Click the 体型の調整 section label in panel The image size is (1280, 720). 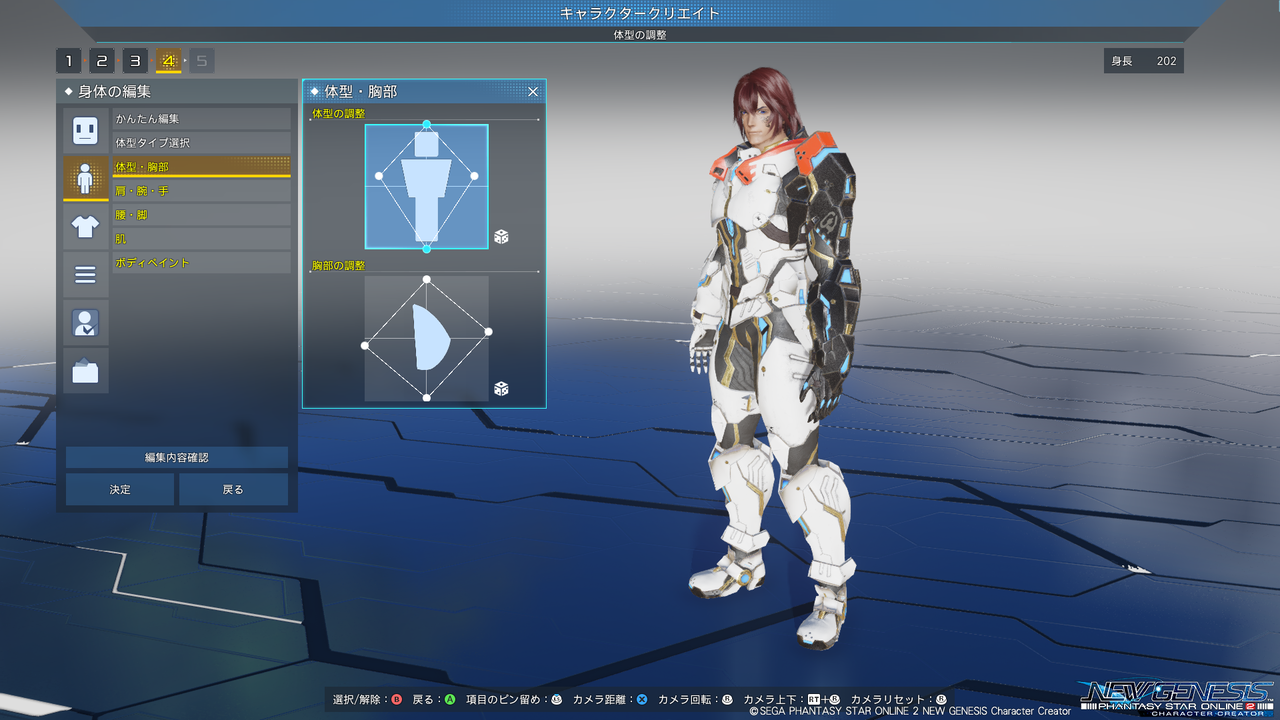tap(339, 114)
